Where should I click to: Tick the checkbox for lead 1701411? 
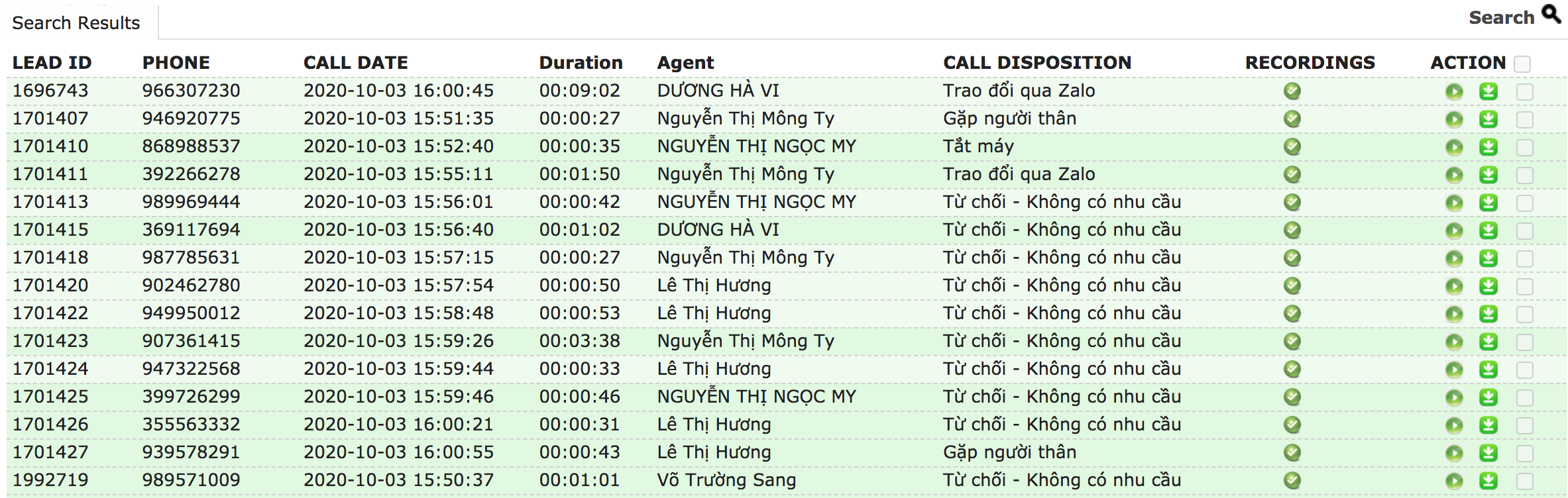1524,175
